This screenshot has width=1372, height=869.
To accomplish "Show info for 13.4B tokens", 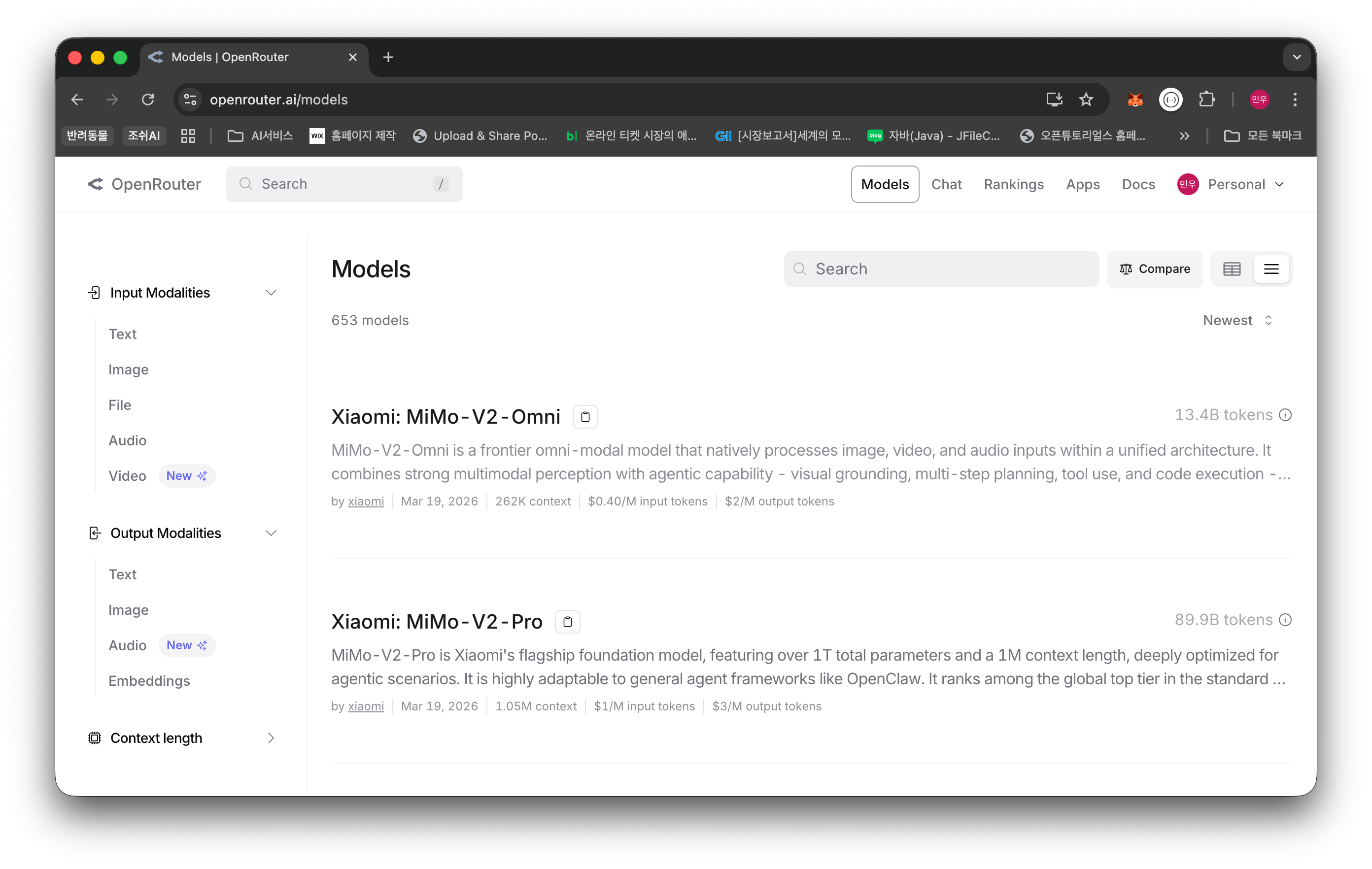I will (1285, 415).
